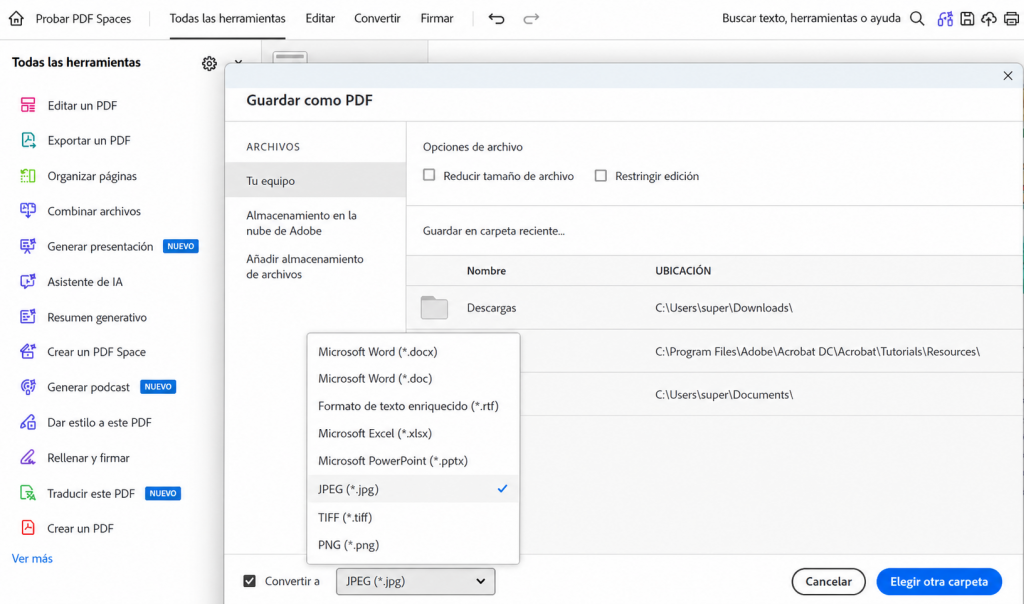Screen dimensions: 1024x604
Task: Click NUEVO badge beside Generar podcast
Action: coord(158,387)
